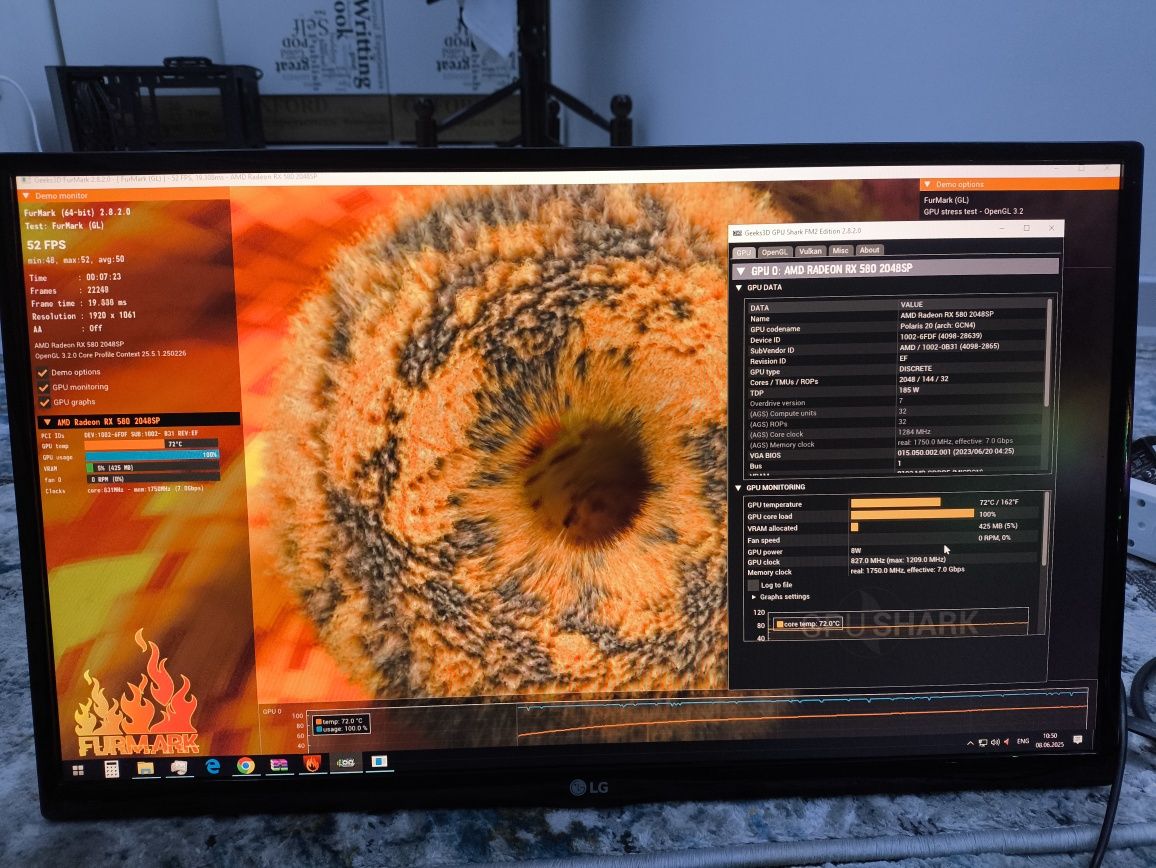The image size is (1156, 868).
Task: Open the WinRAR taskbar icon
Action: [279, 765]
